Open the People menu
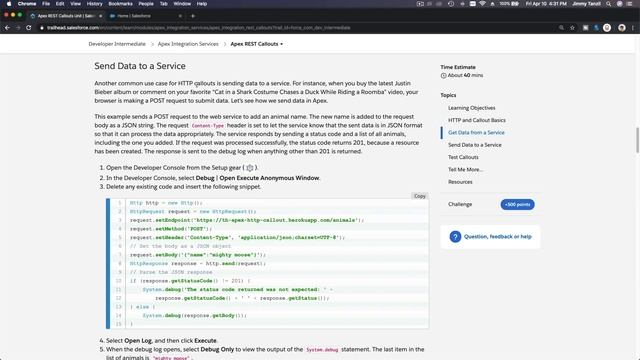Viewport: 640px width, 360px height. click(146, 4)
